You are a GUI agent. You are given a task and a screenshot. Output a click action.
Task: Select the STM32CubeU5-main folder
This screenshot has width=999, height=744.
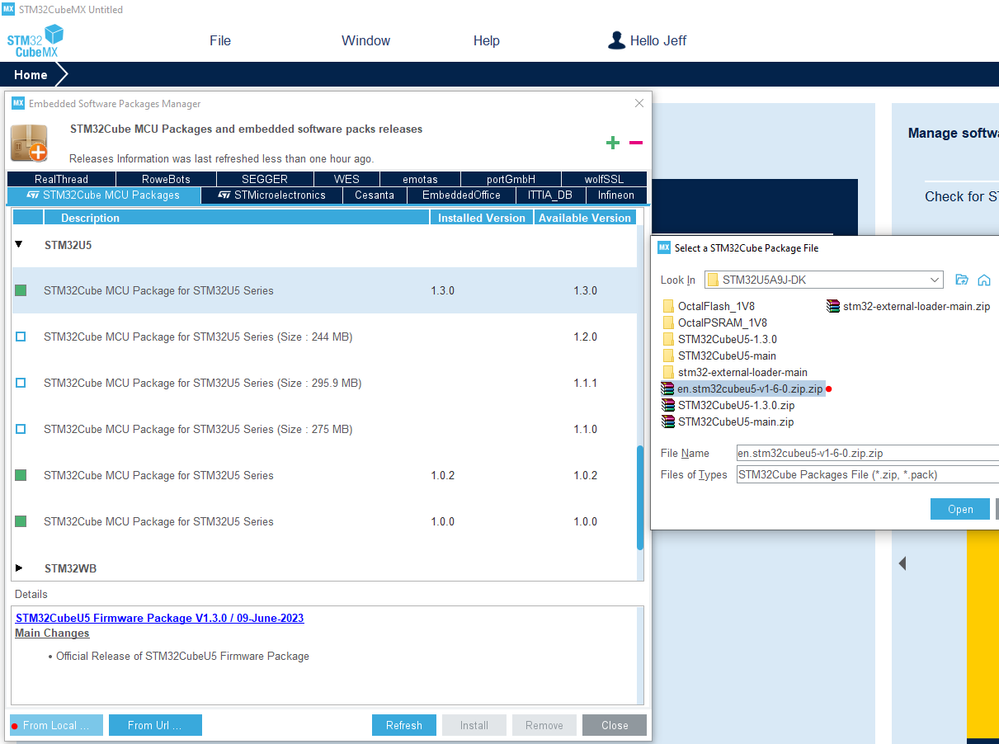click(719, 356)
